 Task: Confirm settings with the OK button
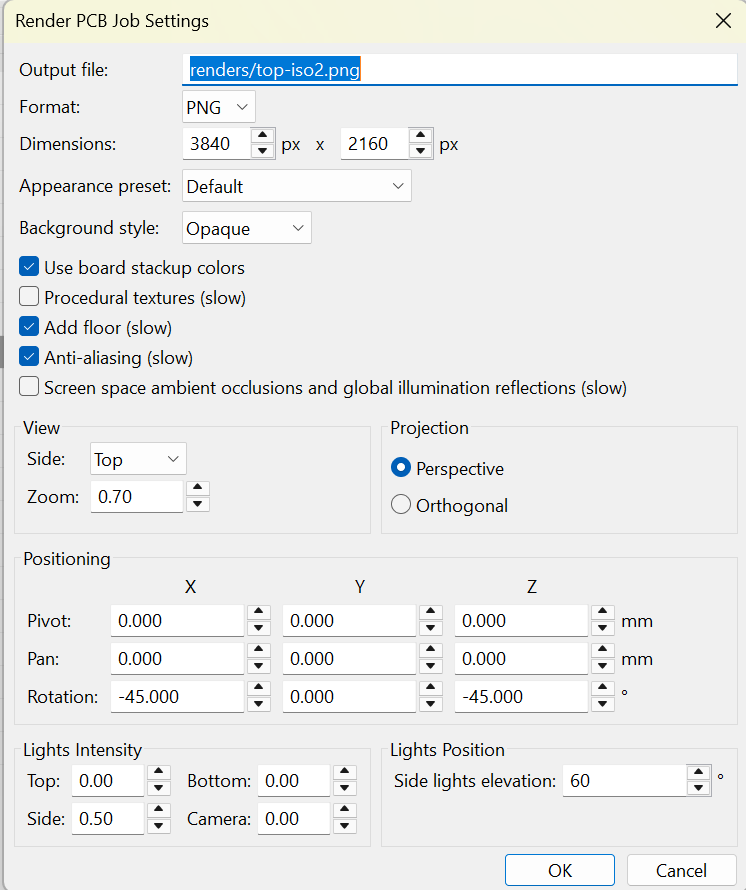[559, 869]
